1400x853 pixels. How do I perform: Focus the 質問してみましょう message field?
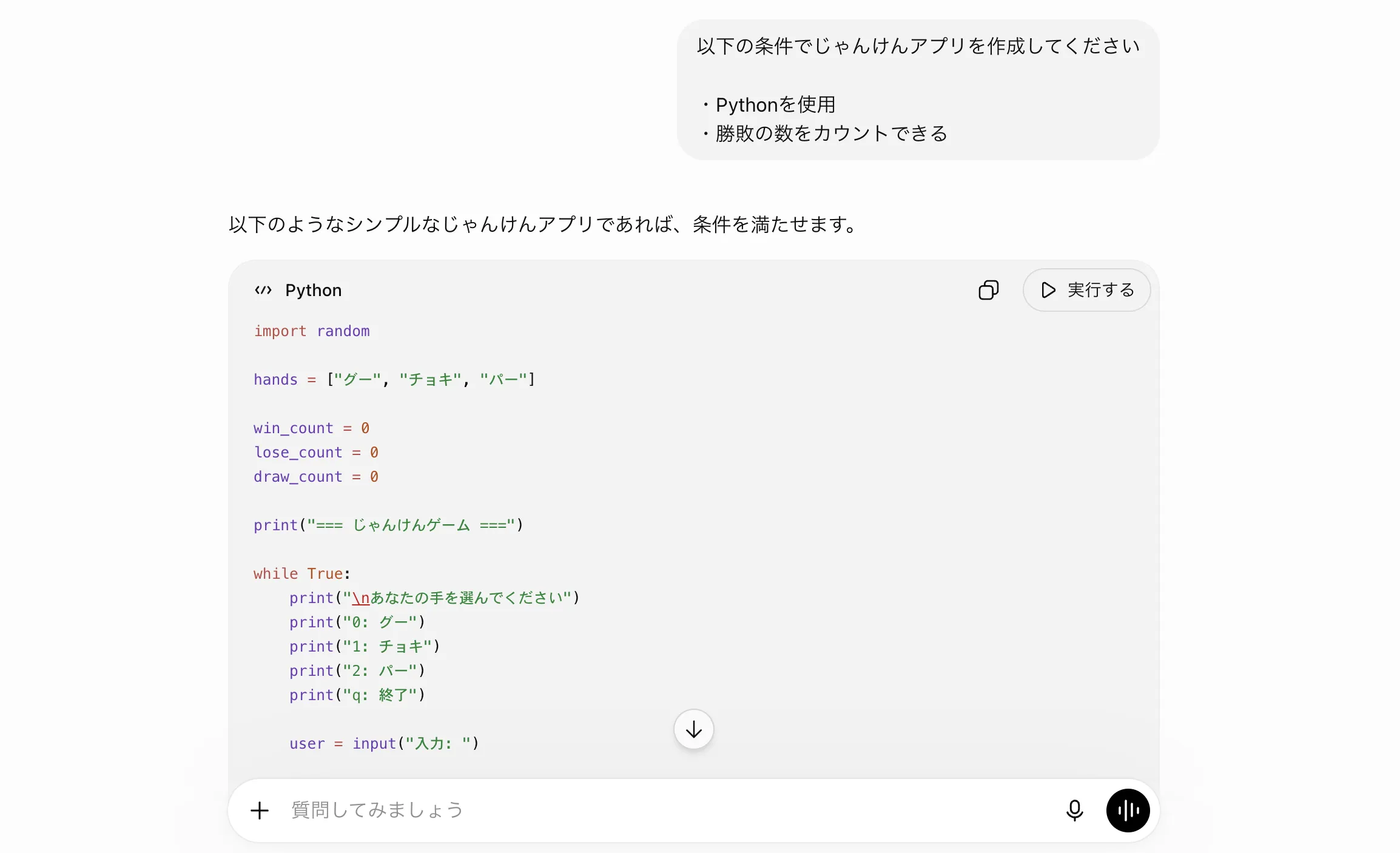[667, 810]
